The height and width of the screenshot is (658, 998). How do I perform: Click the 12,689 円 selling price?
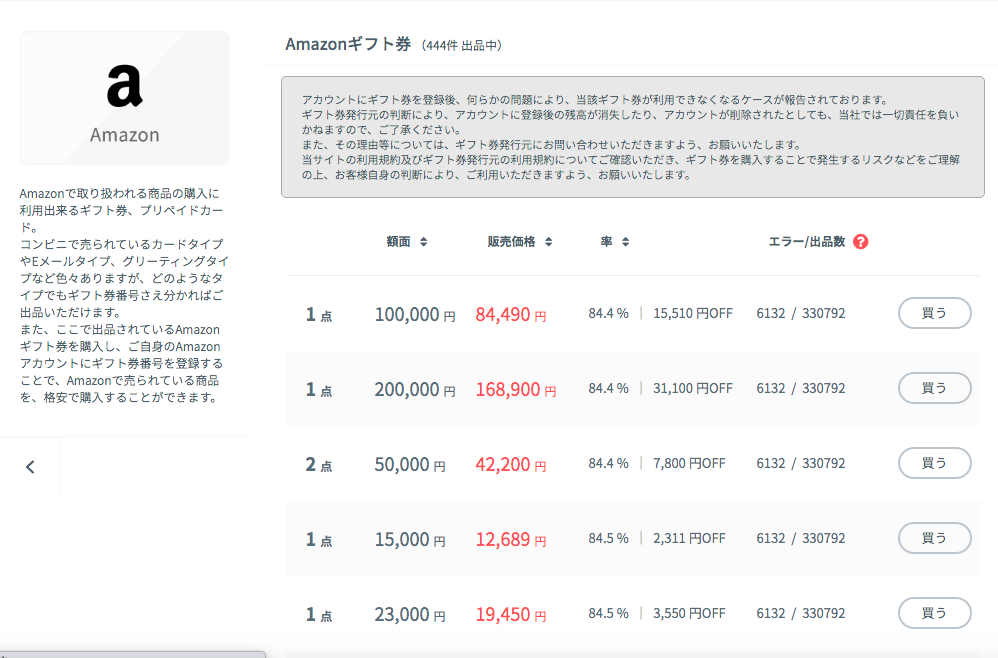(x=510, y=540)
